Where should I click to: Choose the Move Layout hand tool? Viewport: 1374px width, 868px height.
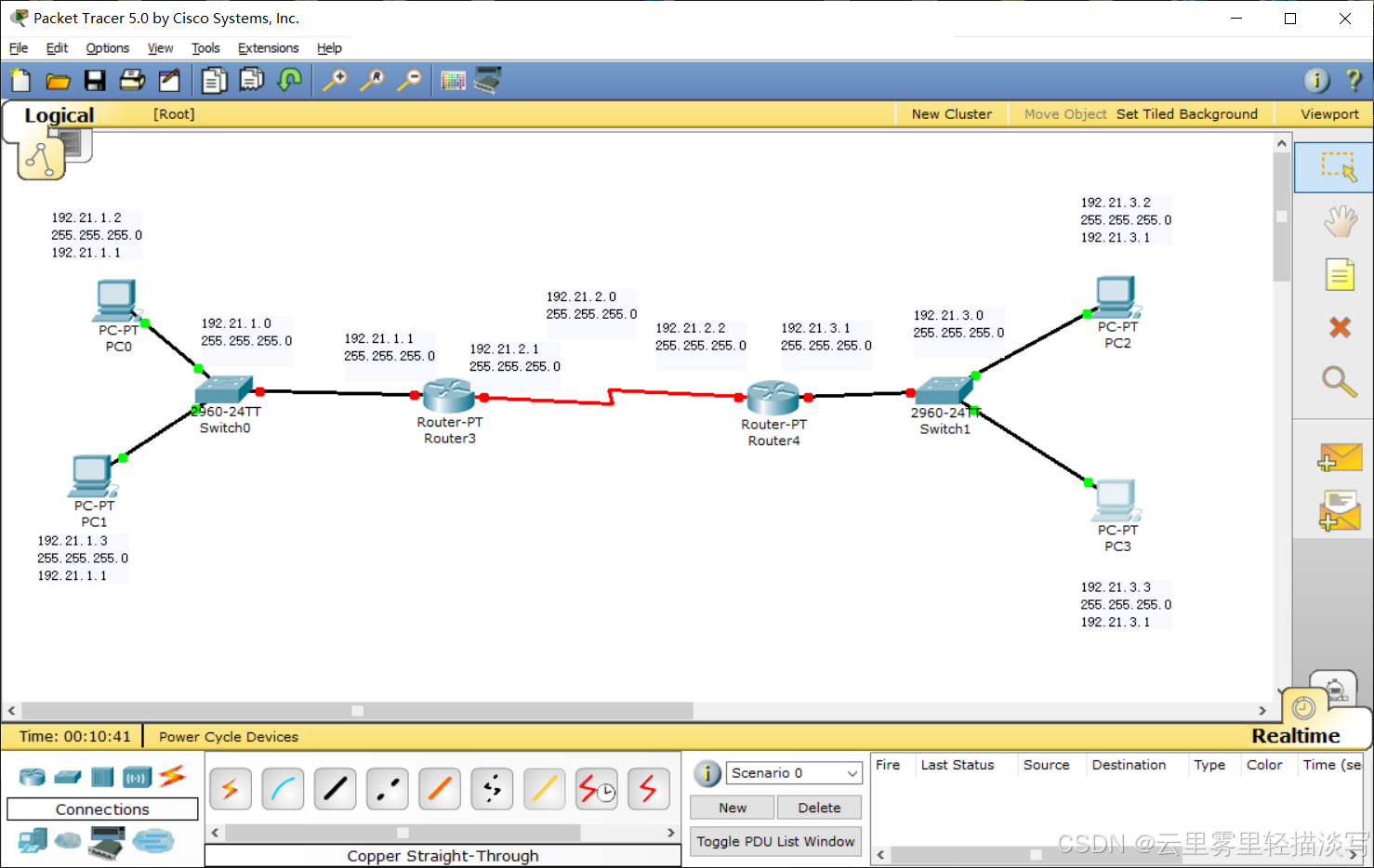[1340, 222]
